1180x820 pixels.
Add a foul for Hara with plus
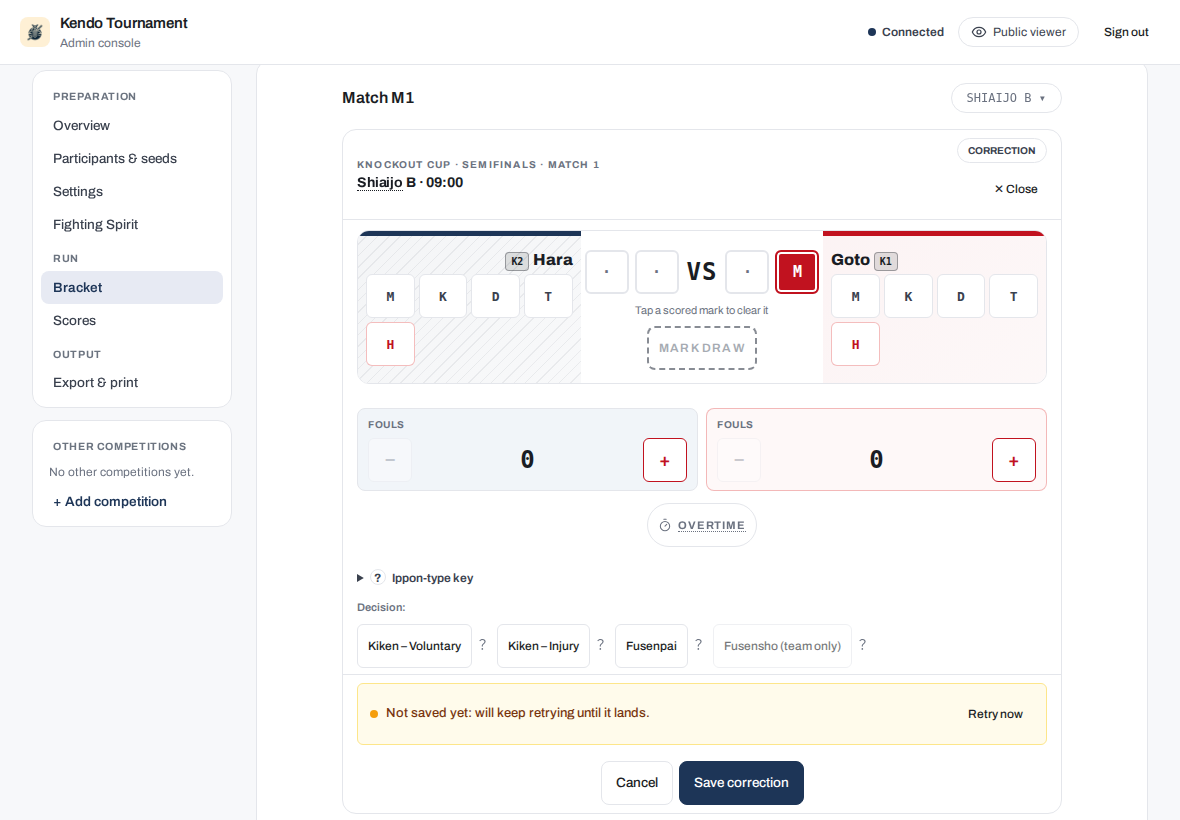tap(664, 460)
